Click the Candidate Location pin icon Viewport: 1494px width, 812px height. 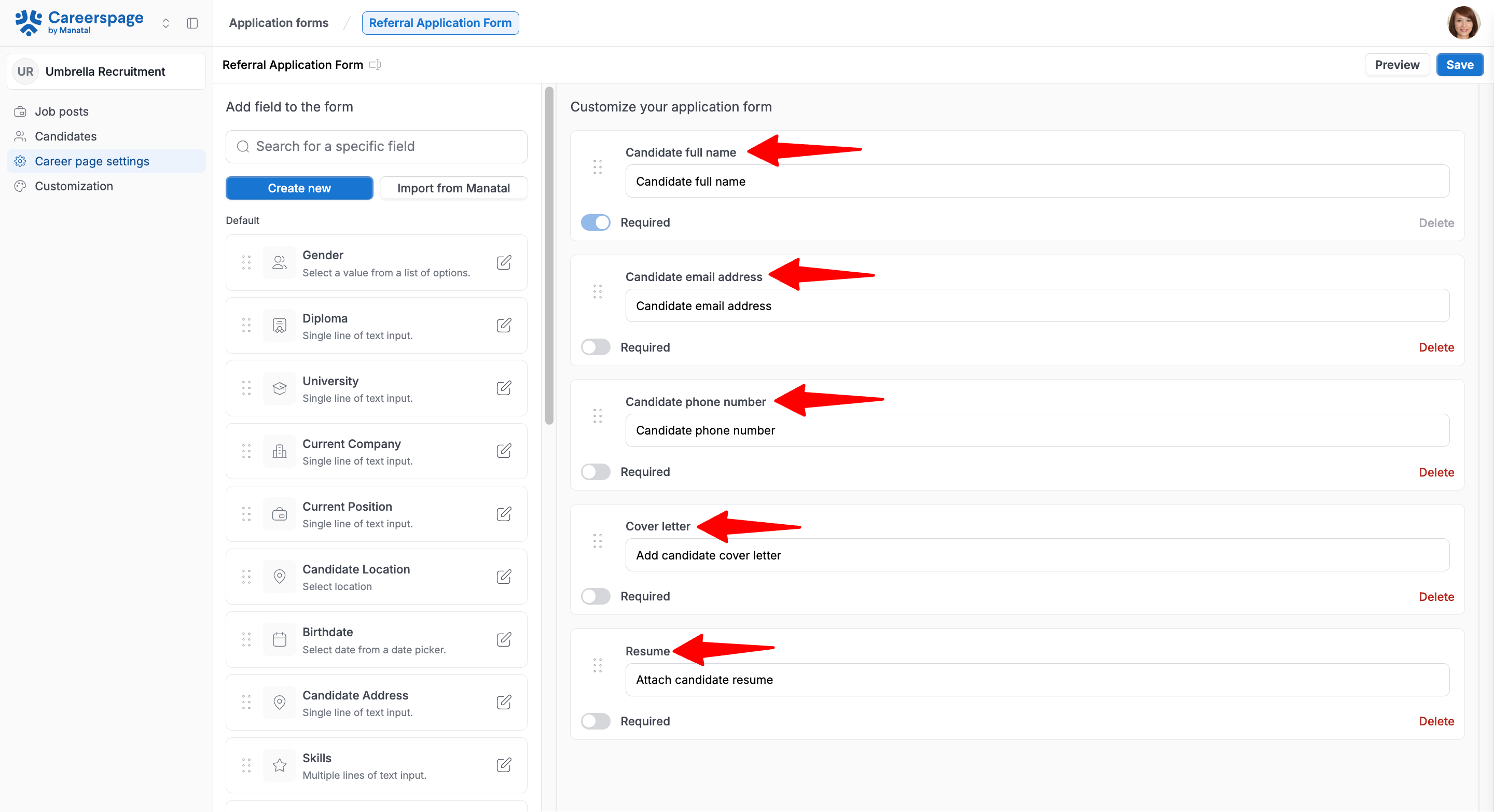point(280,577)
